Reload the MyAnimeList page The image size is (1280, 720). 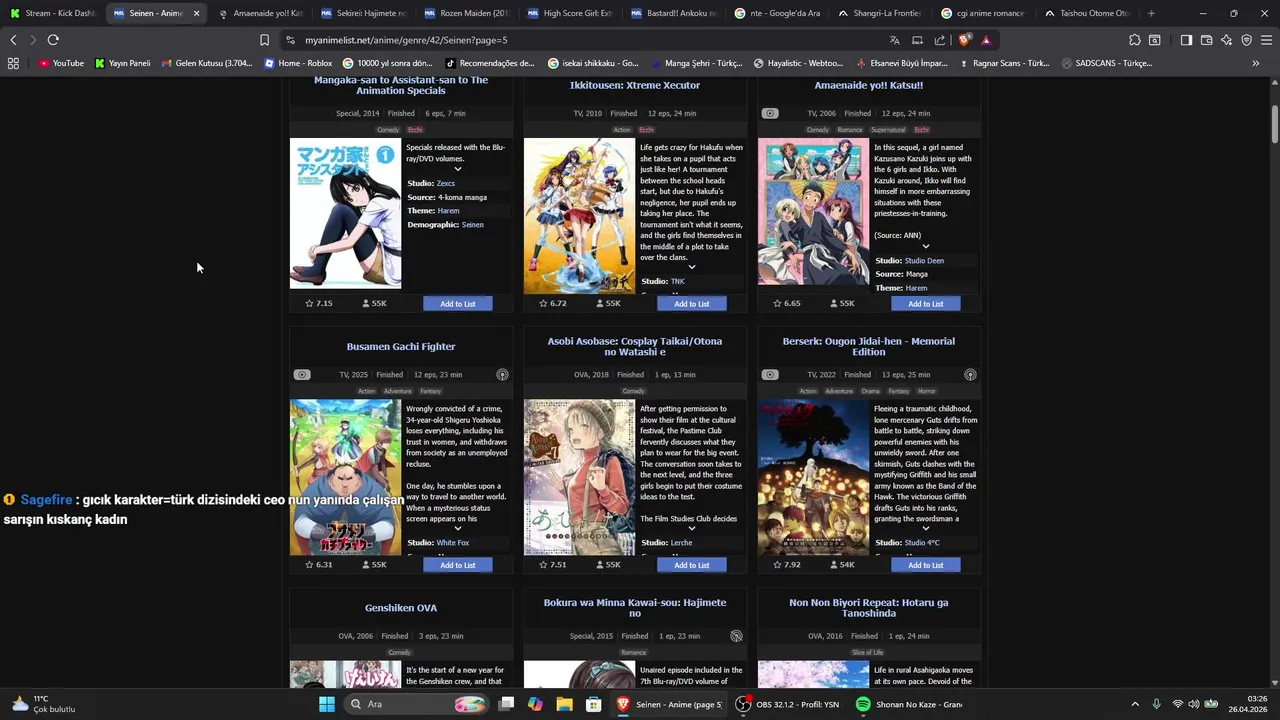point(53,40)
